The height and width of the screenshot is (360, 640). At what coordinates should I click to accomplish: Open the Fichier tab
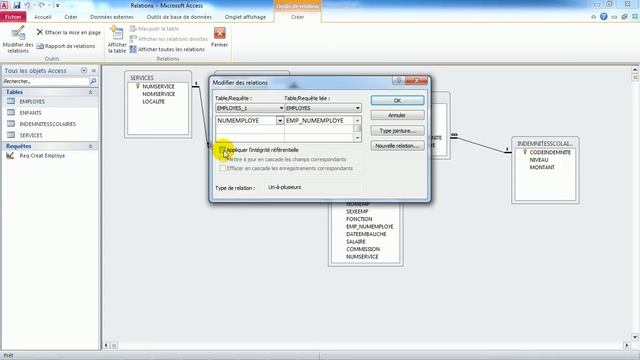coord(13,17)
